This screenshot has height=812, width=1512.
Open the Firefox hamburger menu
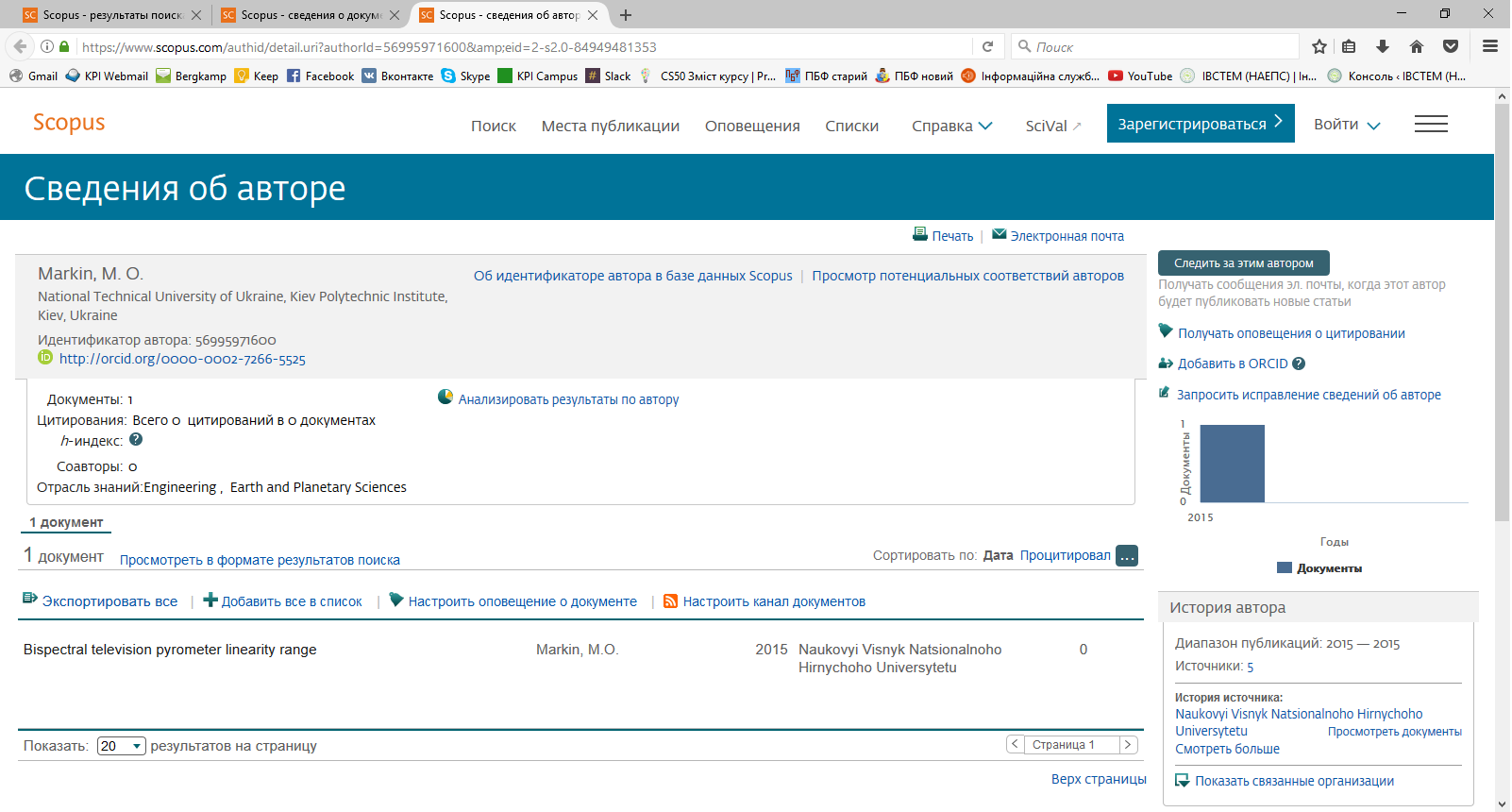[x=1490, y=46]
